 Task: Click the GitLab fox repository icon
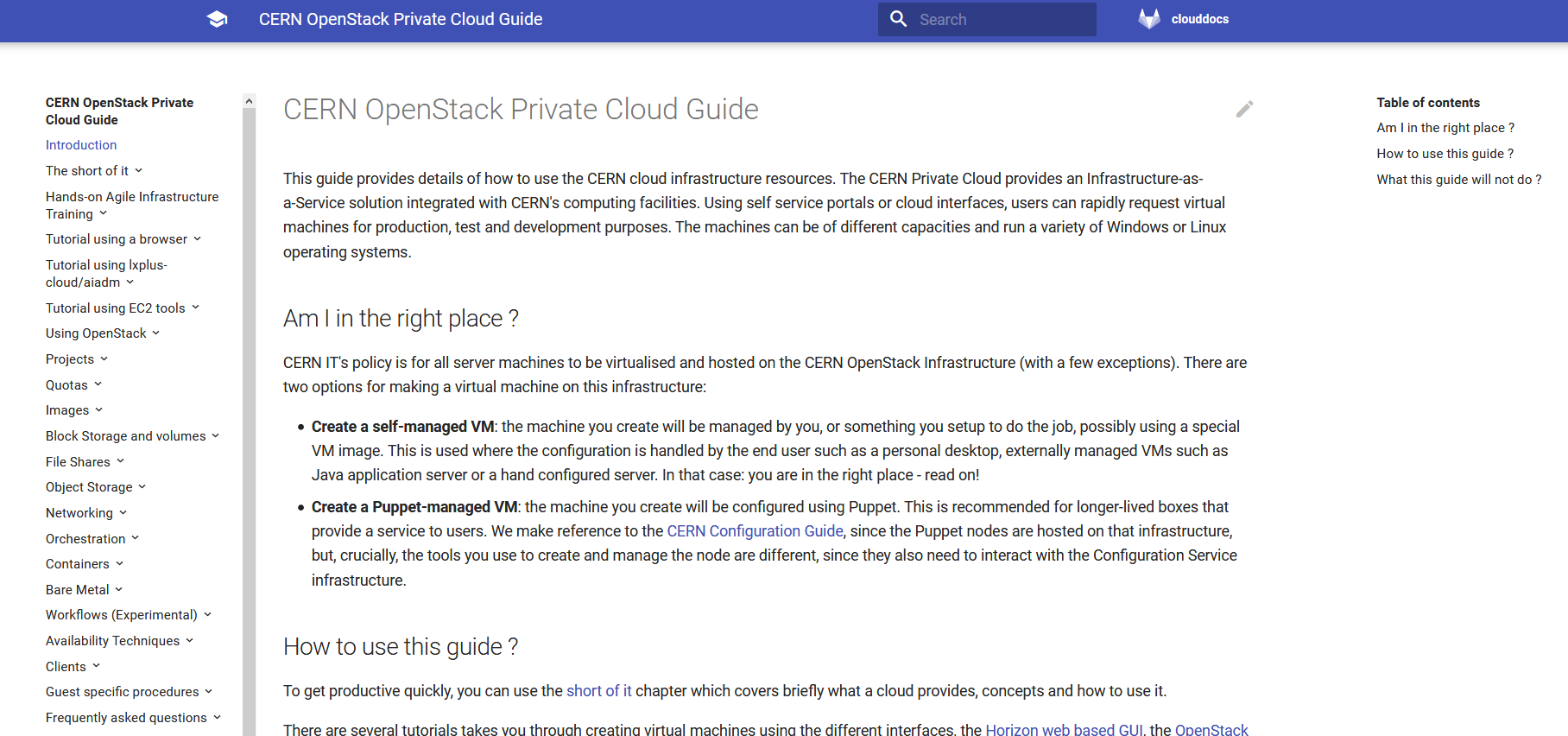(x=1149, y=19)
